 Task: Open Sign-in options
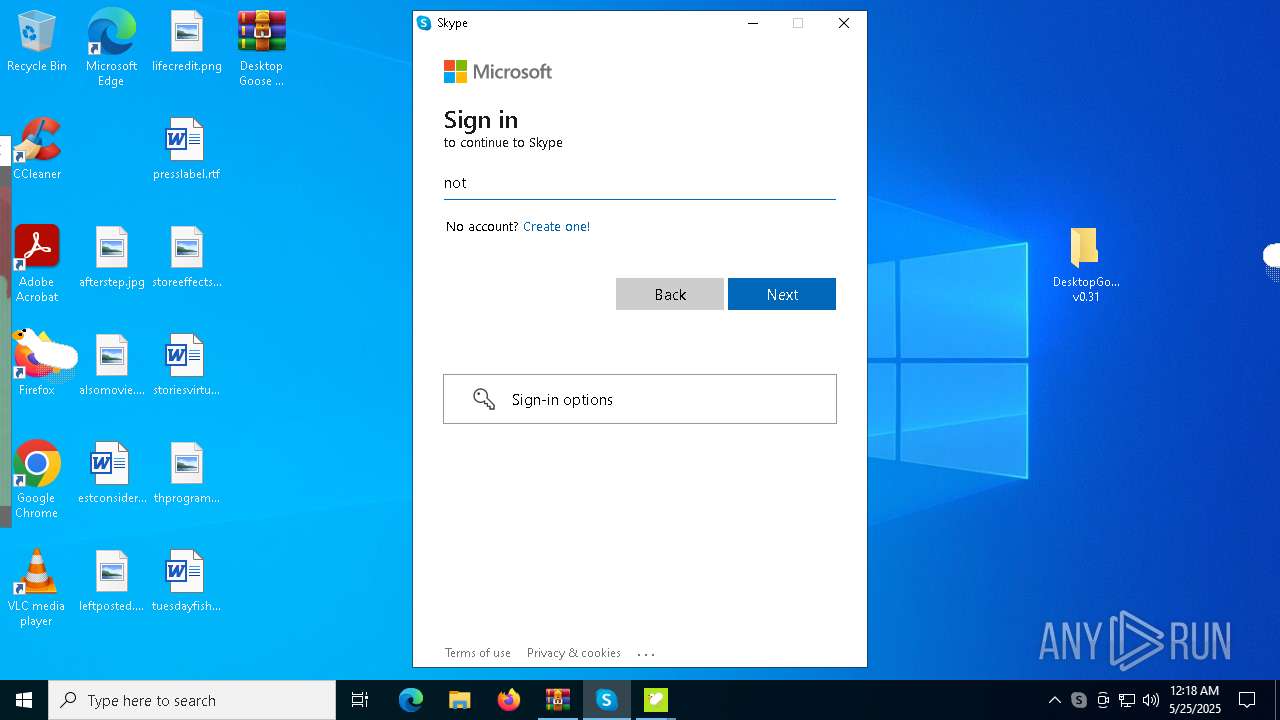(640, 399)
